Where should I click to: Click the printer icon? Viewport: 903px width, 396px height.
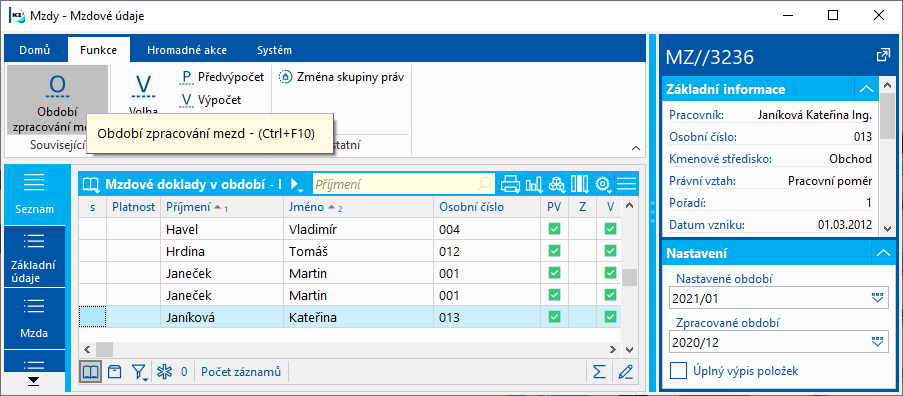(510, 184)
